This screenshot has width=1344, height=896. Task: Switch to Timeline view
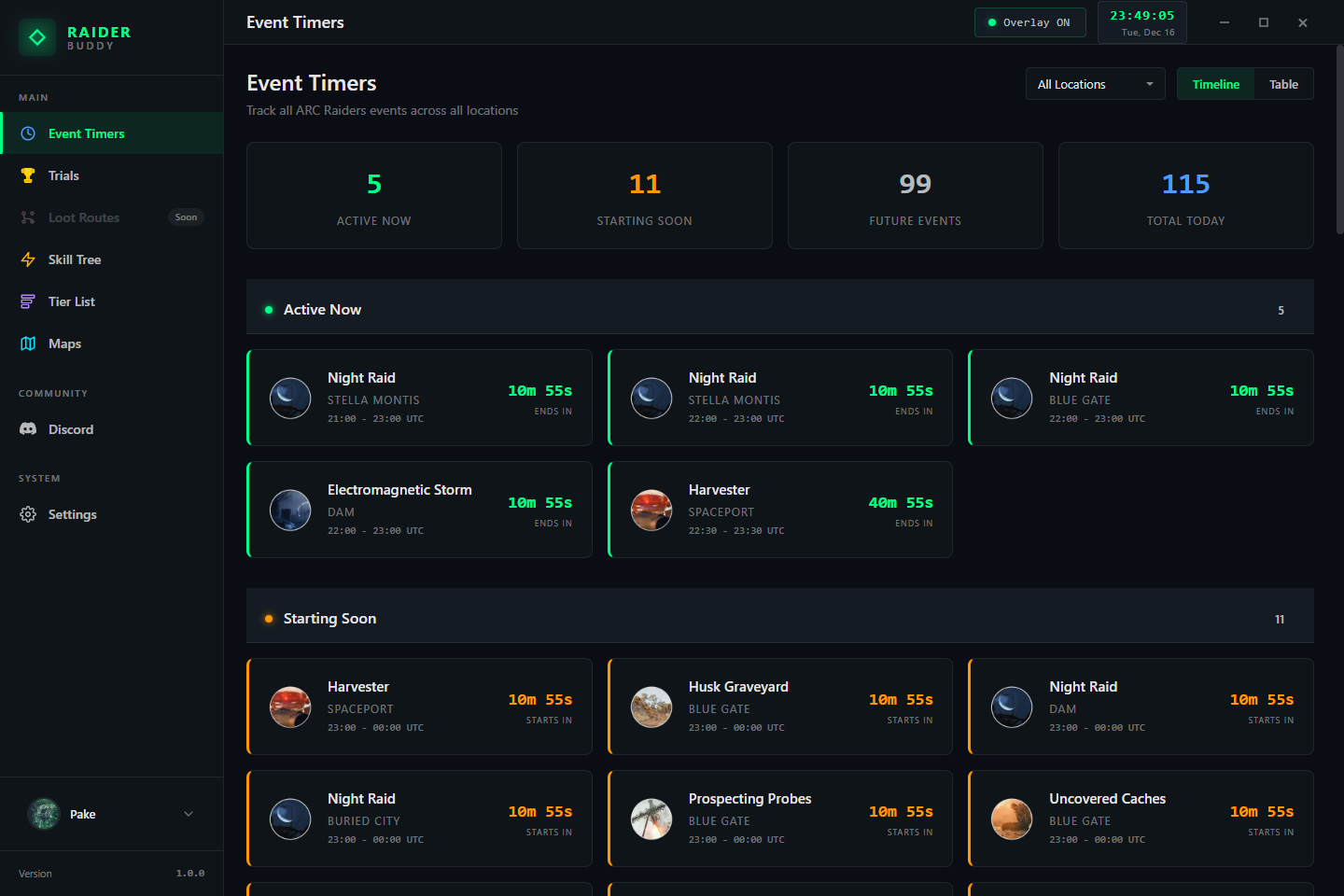[x=1215, y=84]
